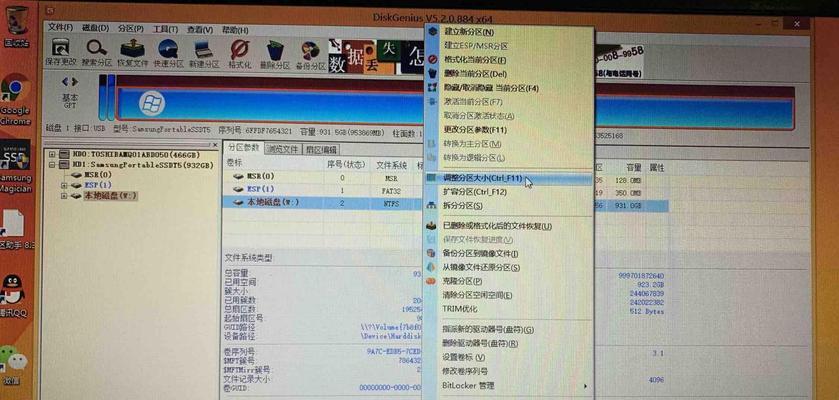Expand the ESP(1) tree node
839x400 pixels.
(64, 185)
